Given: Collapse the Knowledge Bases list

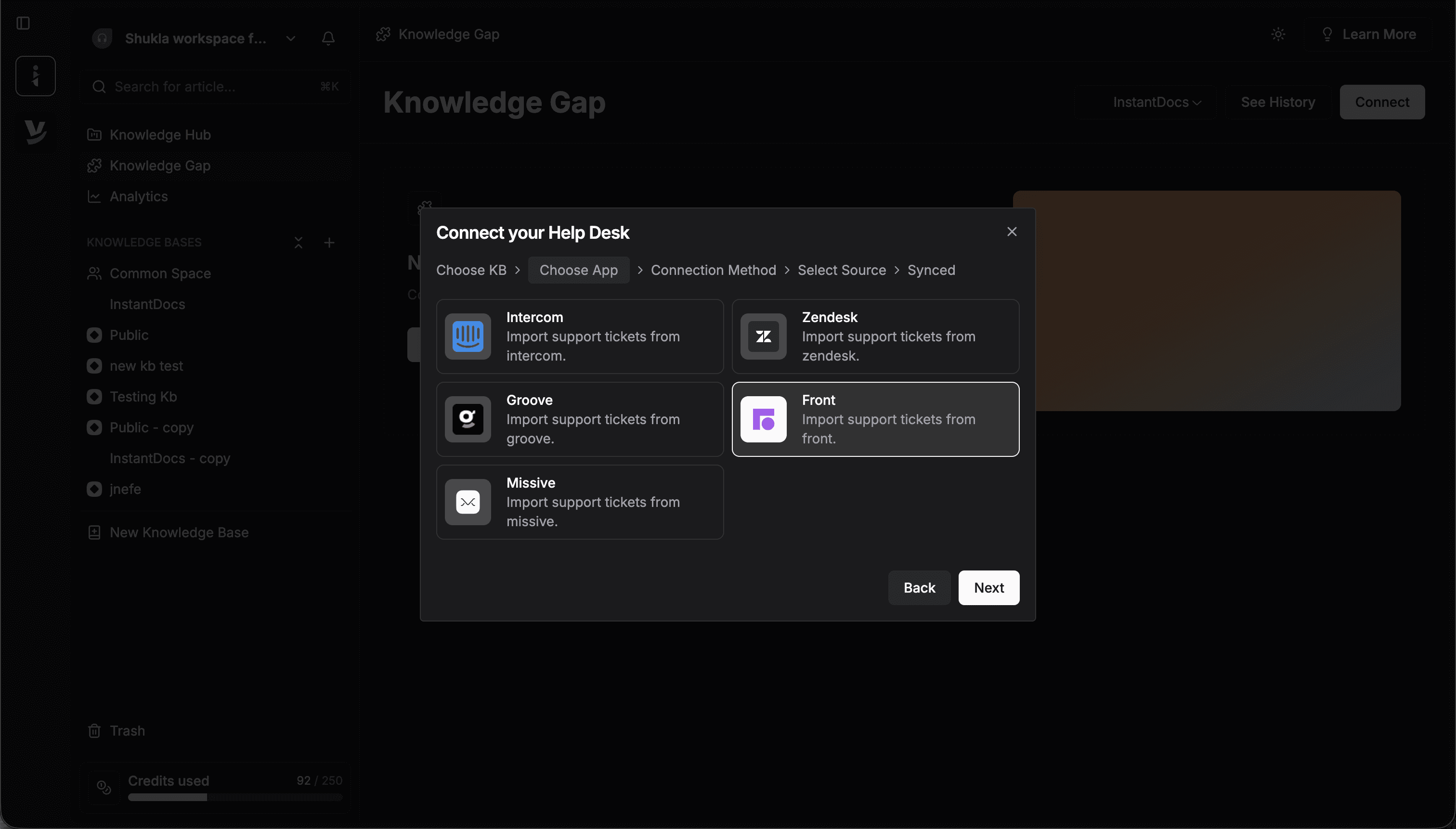Looking at the screenshot, I should tap(299, 242).
